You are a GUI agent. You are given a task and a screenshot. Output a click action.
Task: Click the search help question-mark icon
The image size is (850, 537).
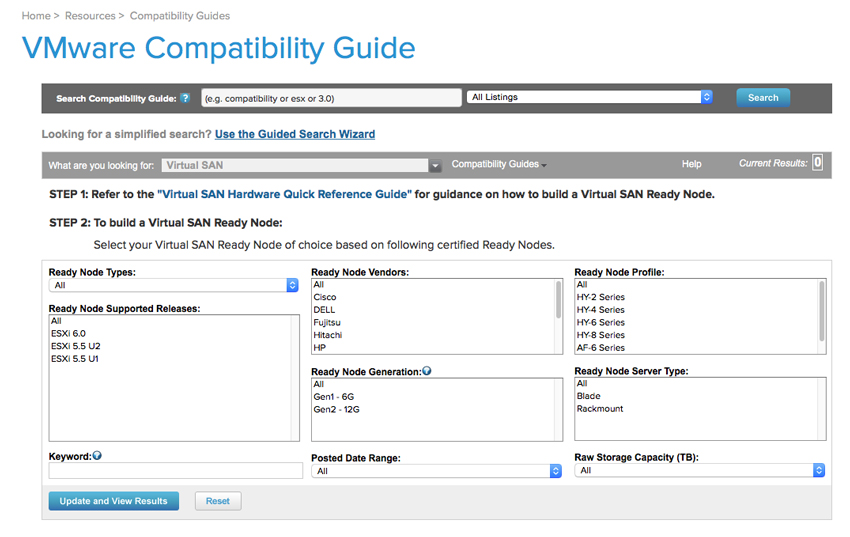click(185, 98)
